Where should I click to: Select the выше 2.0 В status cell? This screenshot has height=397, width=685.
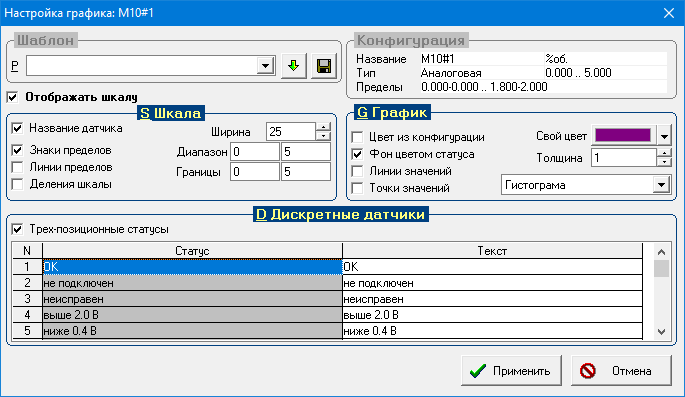[x=192, y=315]
